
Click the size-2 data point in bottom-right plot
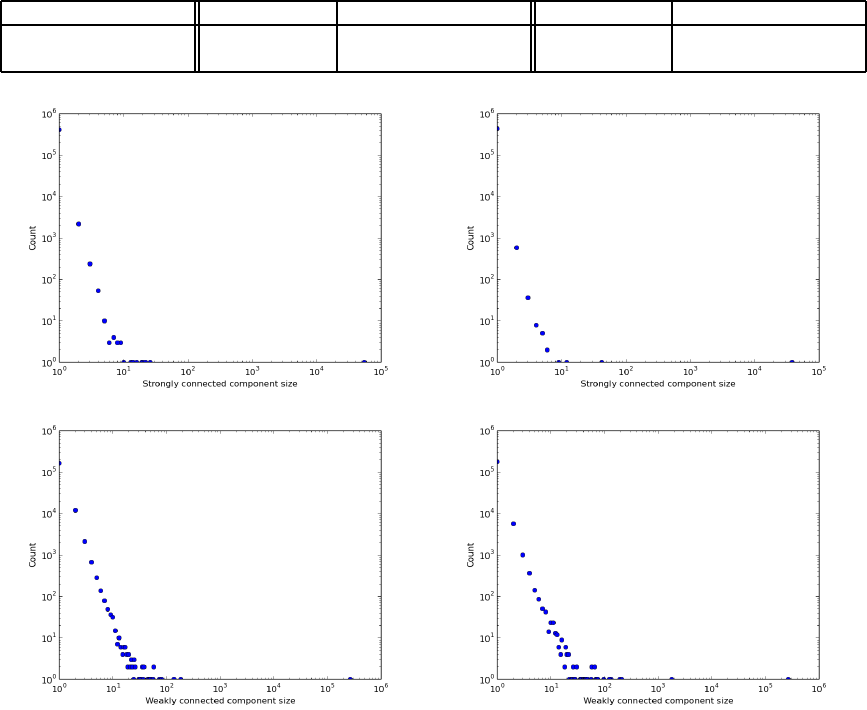click(513, 524)
